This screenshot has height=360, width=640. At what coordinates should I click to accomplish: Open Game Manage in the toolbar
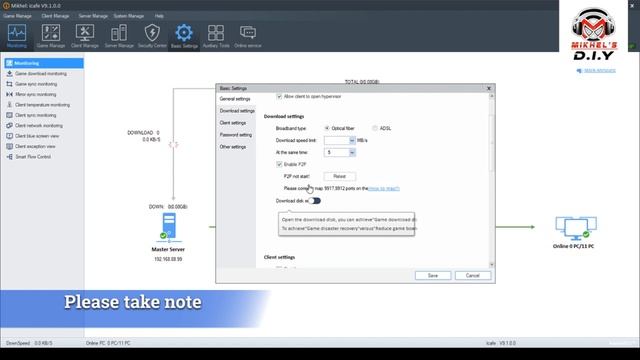51,36
